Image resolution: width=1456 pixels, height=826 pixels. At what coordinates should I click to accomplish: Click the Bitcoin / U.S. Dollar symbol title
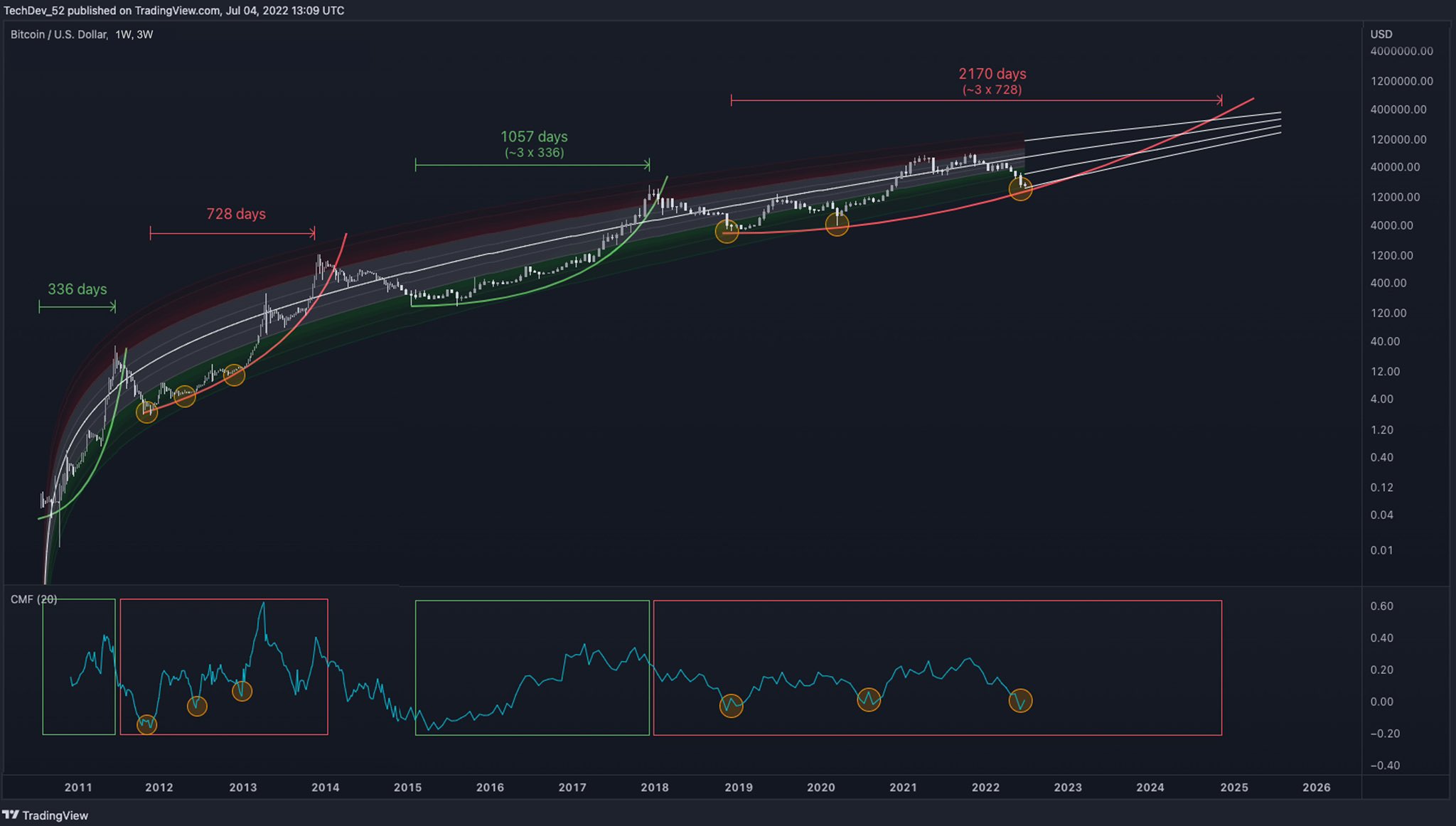point(60,32)
